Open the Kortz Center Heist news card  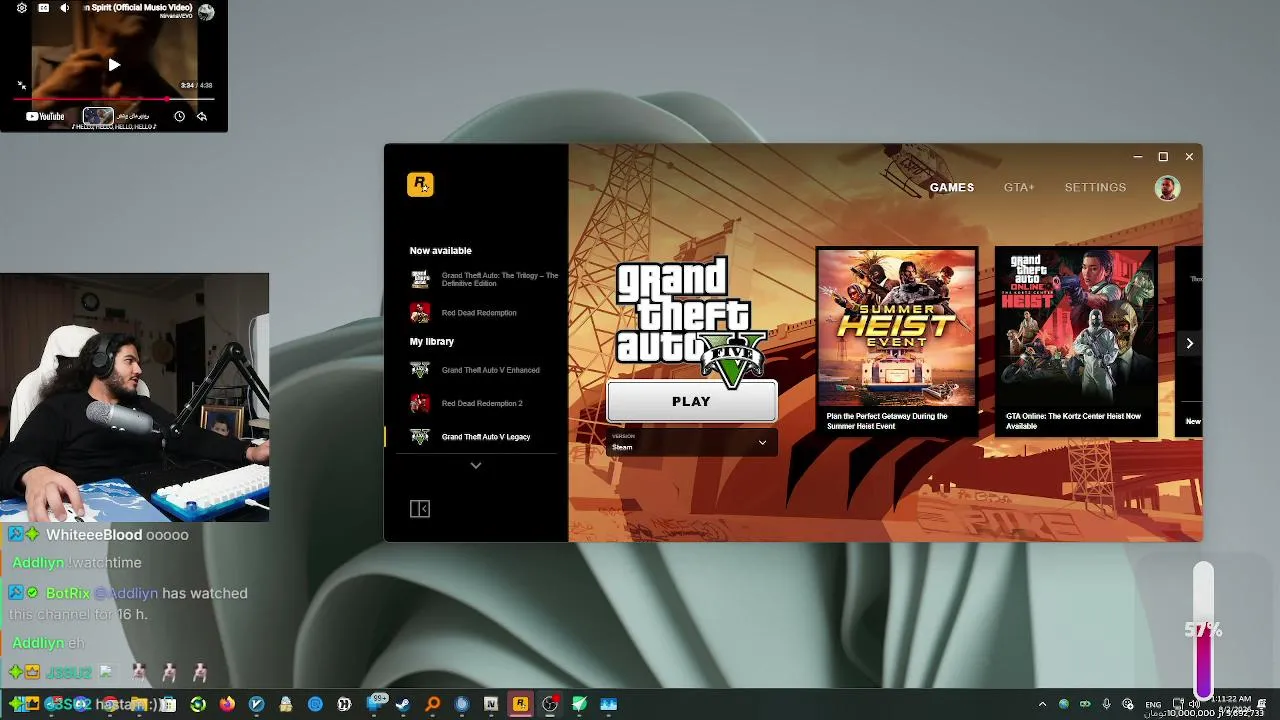[1076, 341]
